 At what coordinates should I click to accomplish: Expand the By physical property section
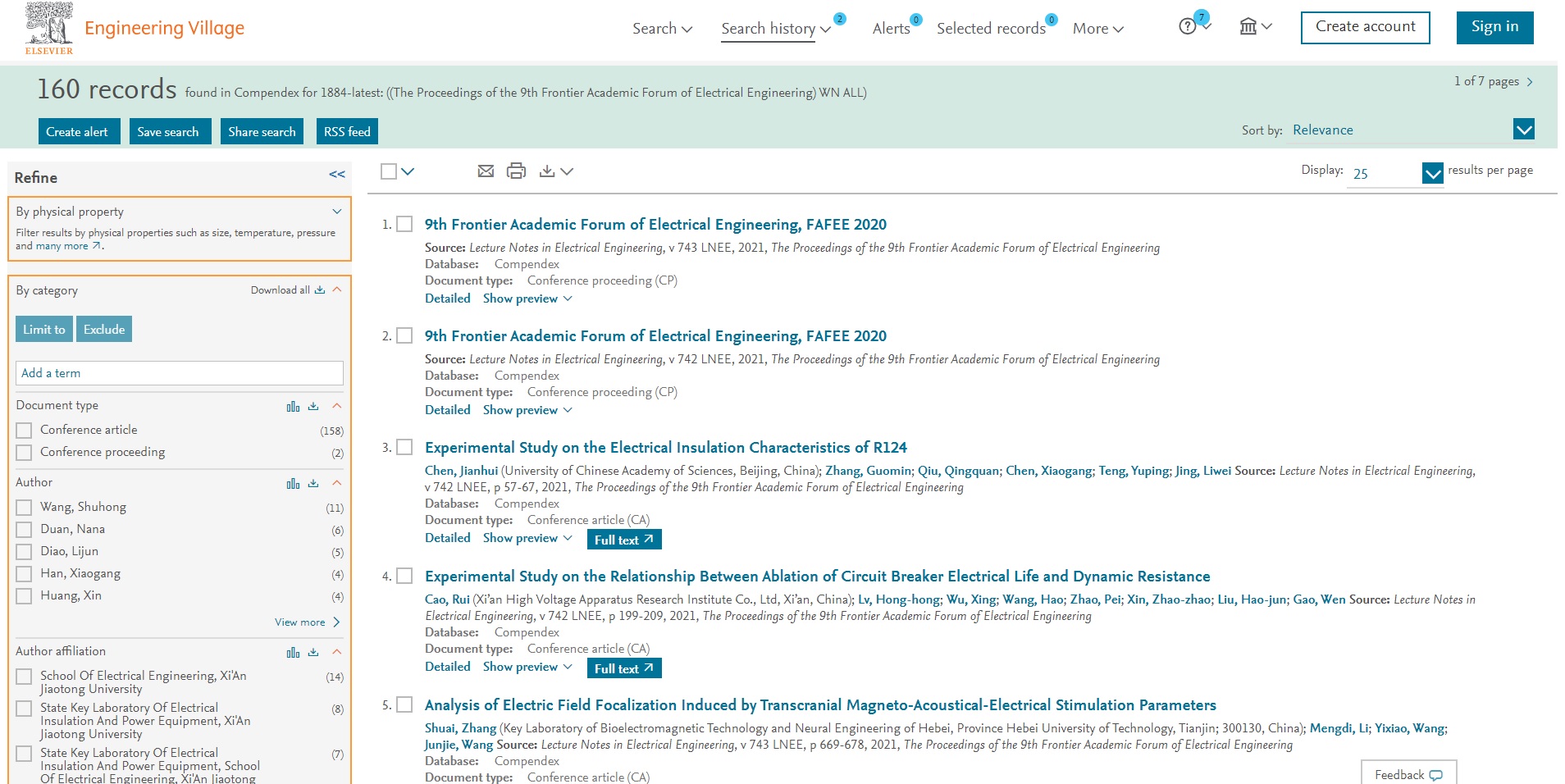[336, 212]
